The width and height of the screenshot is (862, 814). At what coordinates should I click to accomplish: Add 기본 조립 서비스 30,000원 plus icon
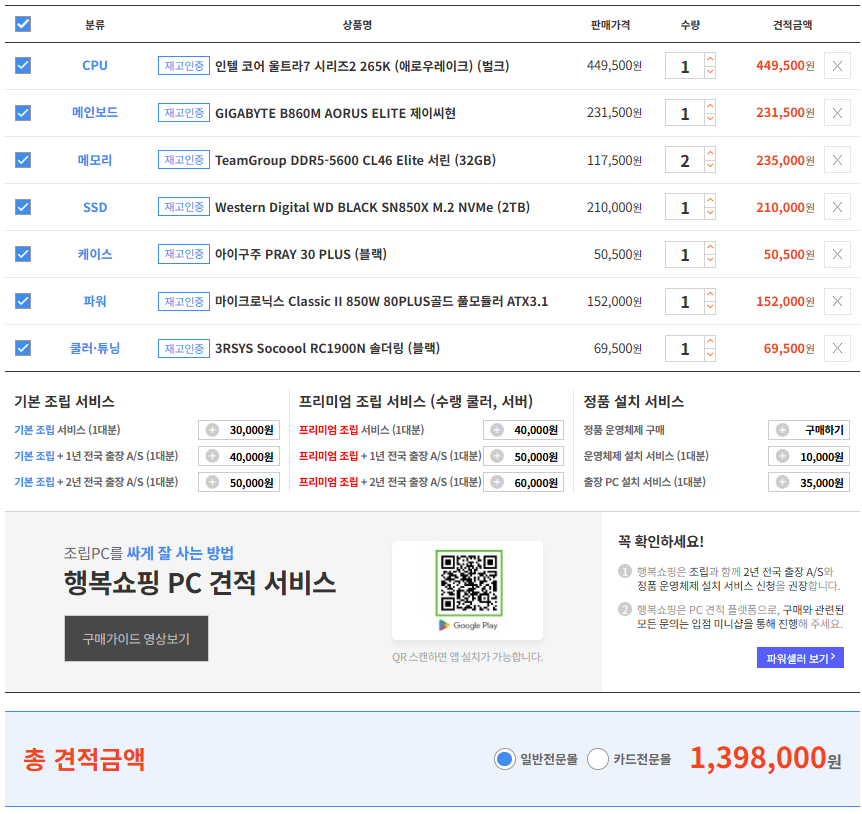pos(213,430)
